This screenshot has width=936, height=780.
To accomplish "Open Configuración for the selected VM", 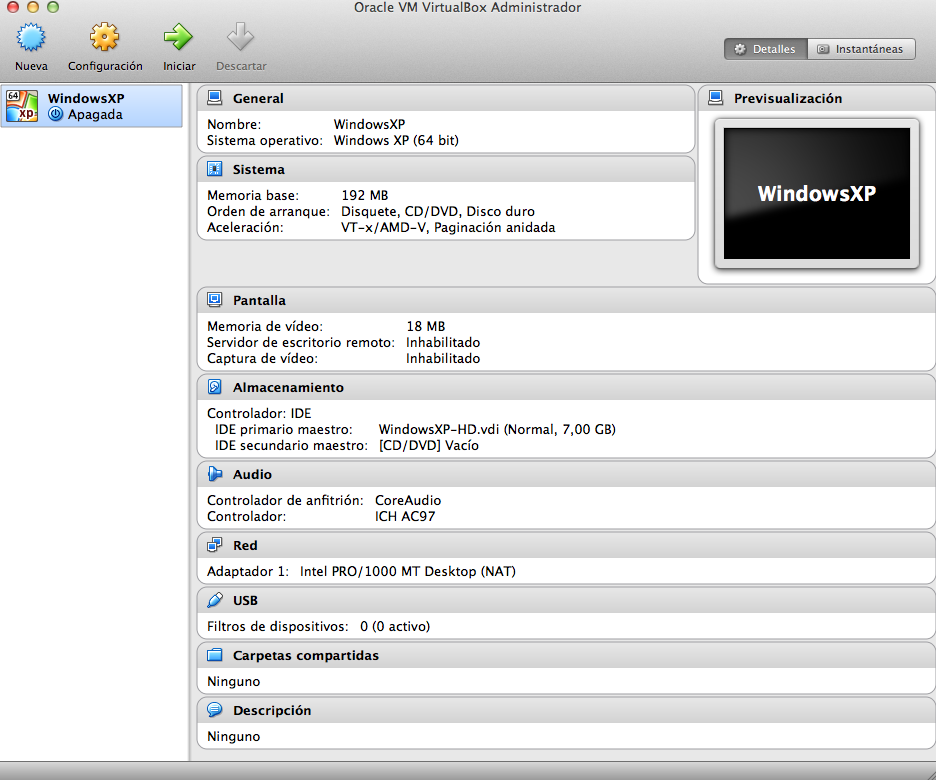I will click(x=104, y=45).
